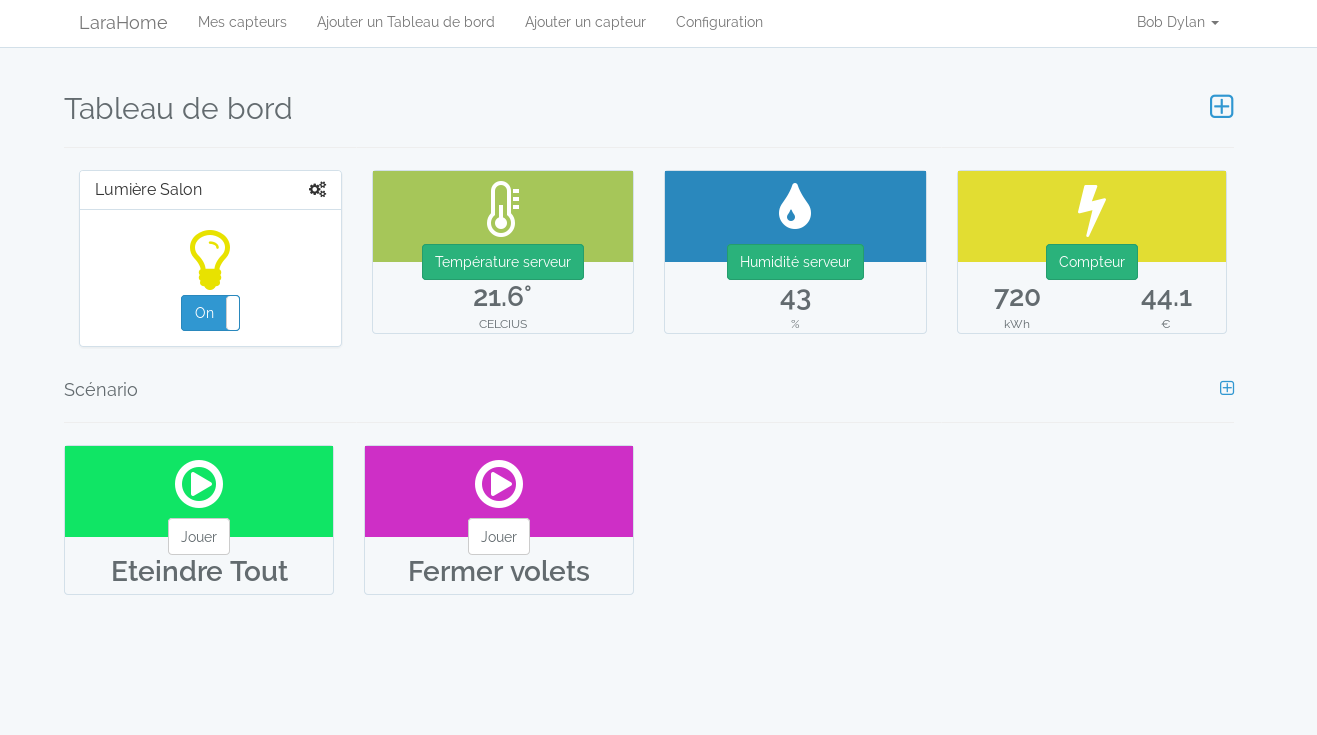Click the Température serveur button
This screenshot has height=735, width=1317.
[x=503, y=262]
